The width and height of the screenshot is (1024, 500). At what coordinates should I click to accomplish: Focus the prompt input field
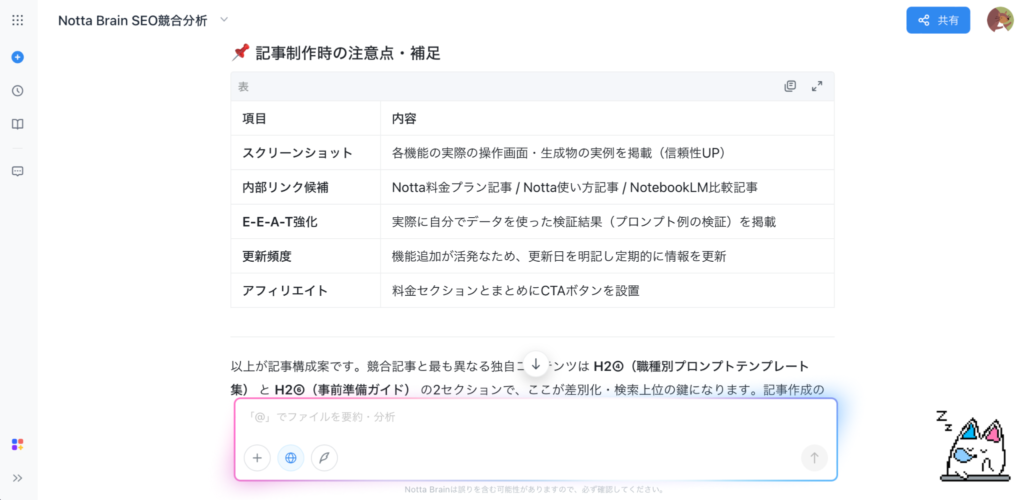point(536,417)
